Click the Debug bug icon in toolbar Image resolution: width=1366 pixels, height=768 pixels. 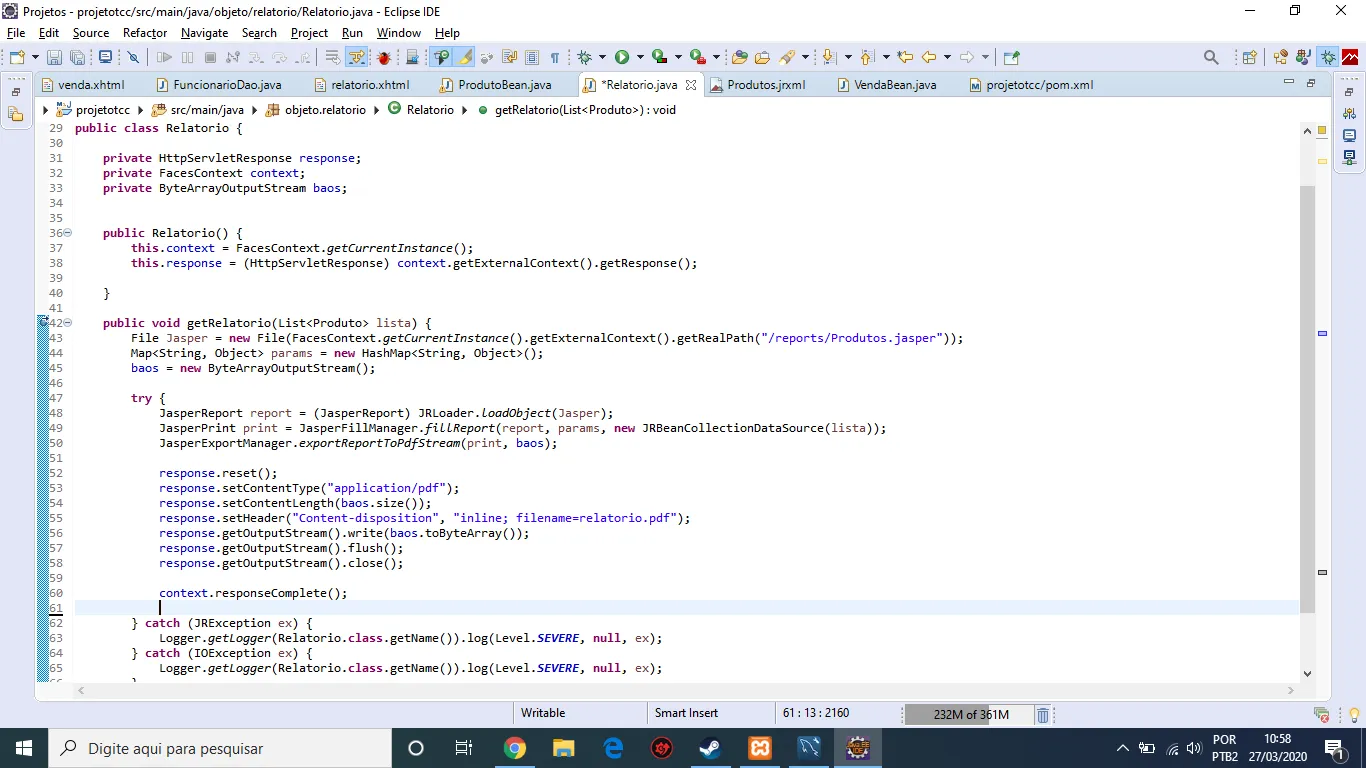pos(585,58)
